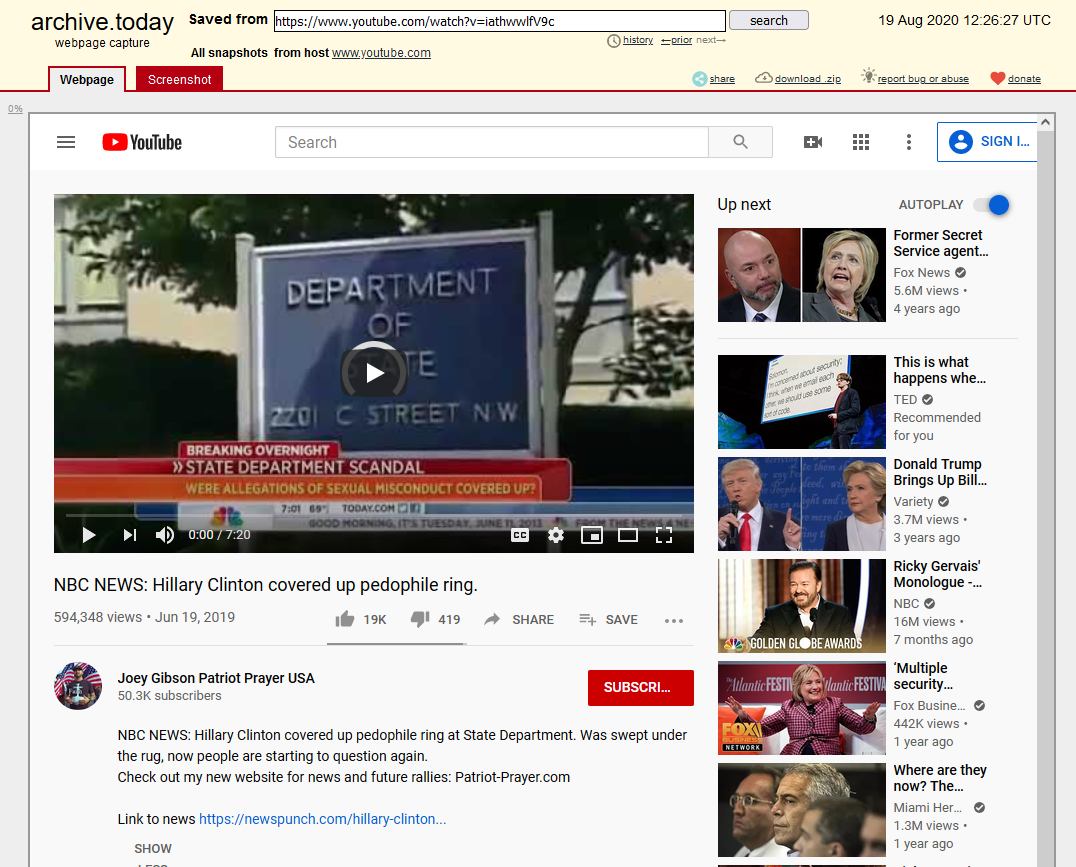This screenshot has height=867, width=1076.
Task: Click the video progress bar
Action: pyautogui.click(x=374, y=515)
